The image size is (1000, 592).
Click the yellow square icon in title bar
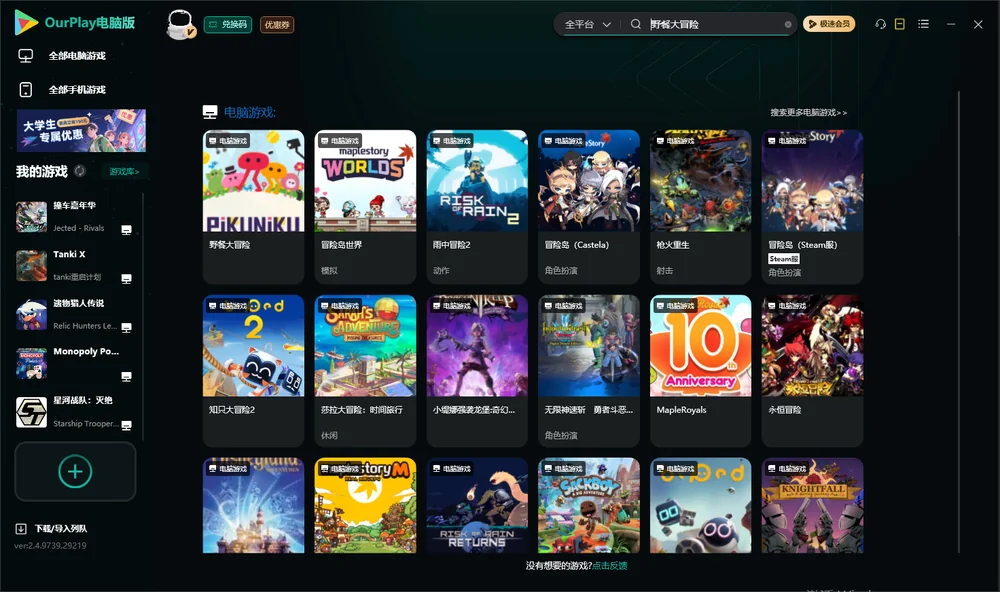coord(900,24)
